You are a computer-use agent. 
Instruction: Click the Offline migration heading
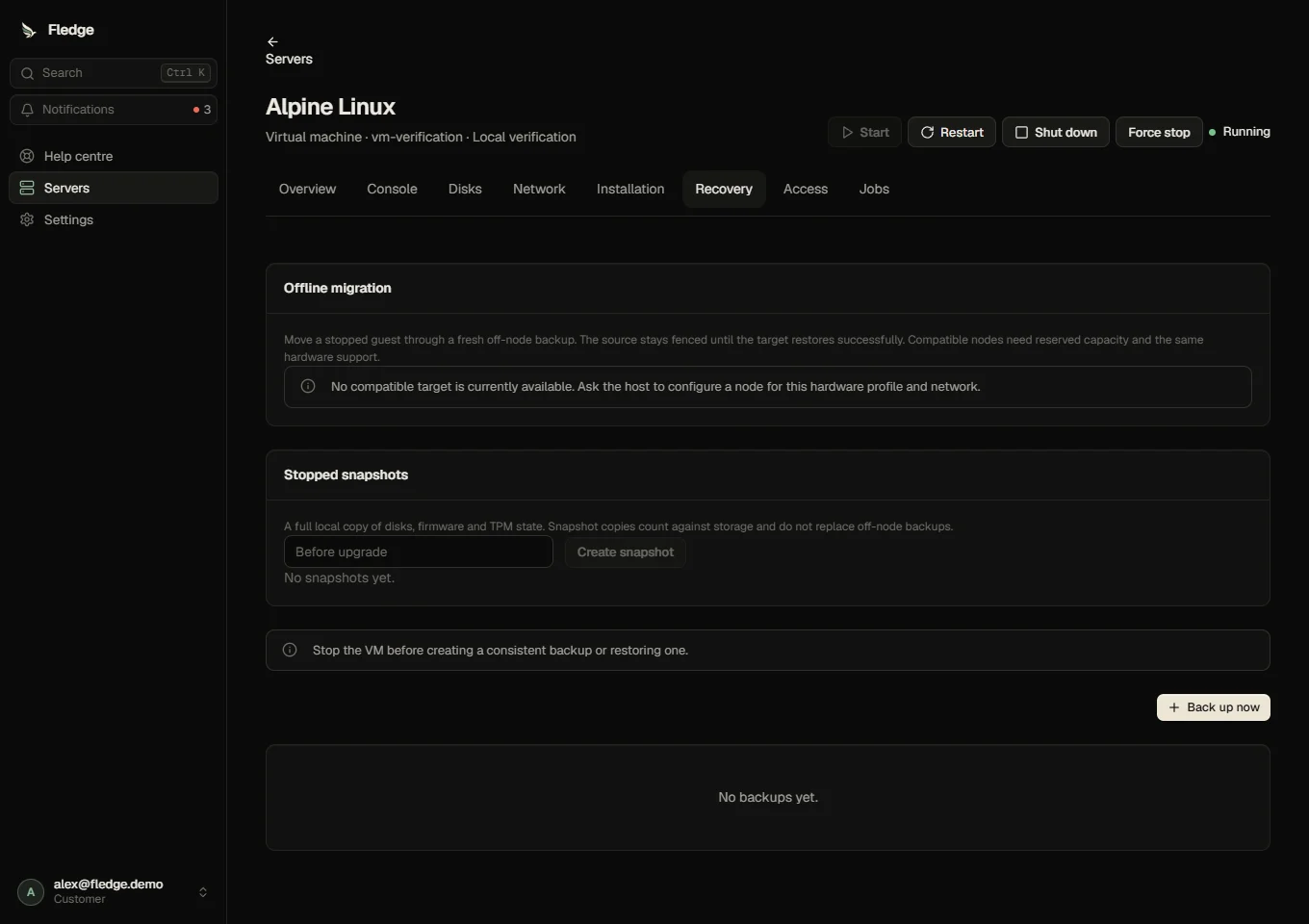point(337,288)
